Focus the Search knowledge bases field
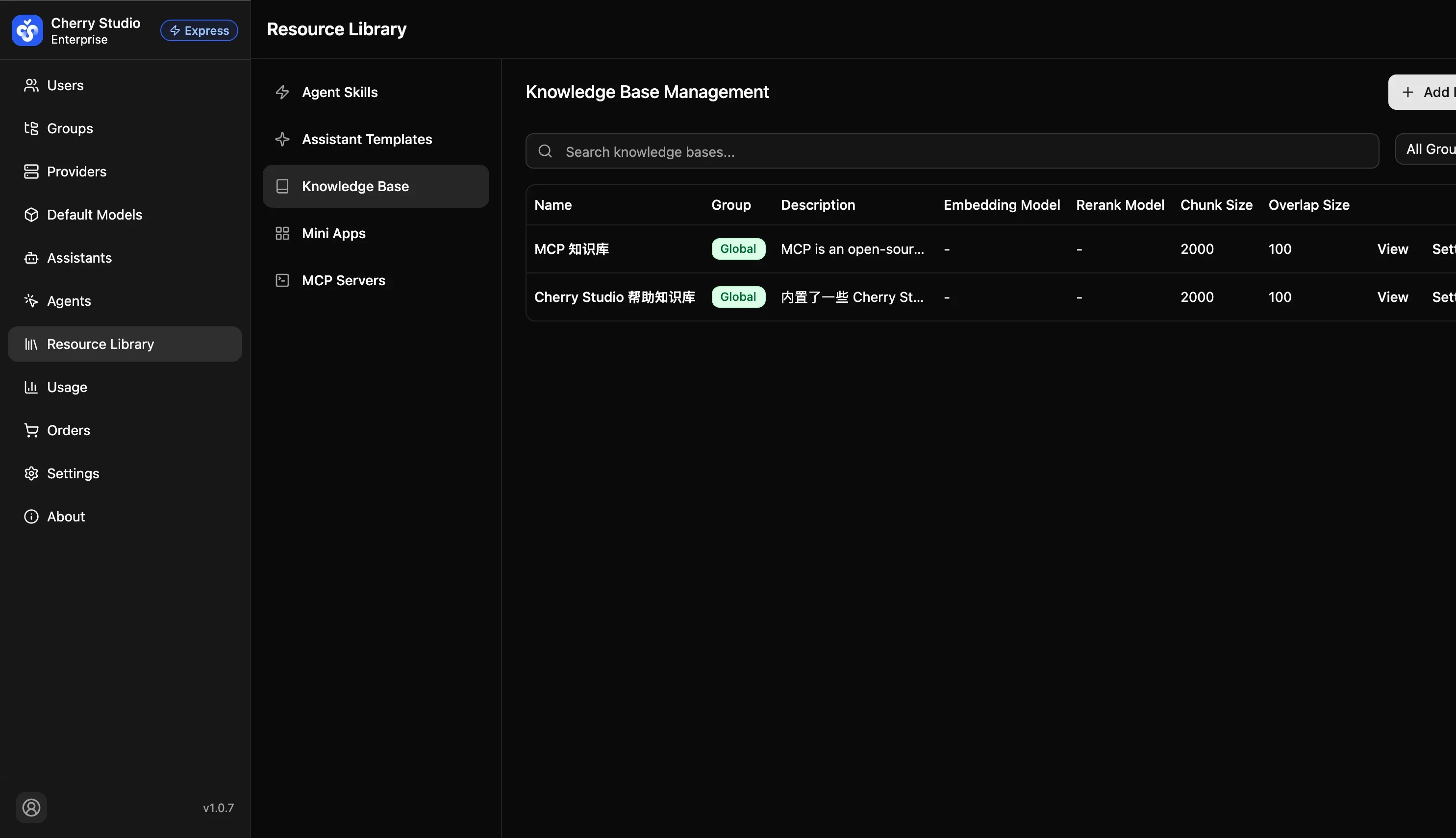Viewport: 1456px width, 838px height. [x=952, y=151]
